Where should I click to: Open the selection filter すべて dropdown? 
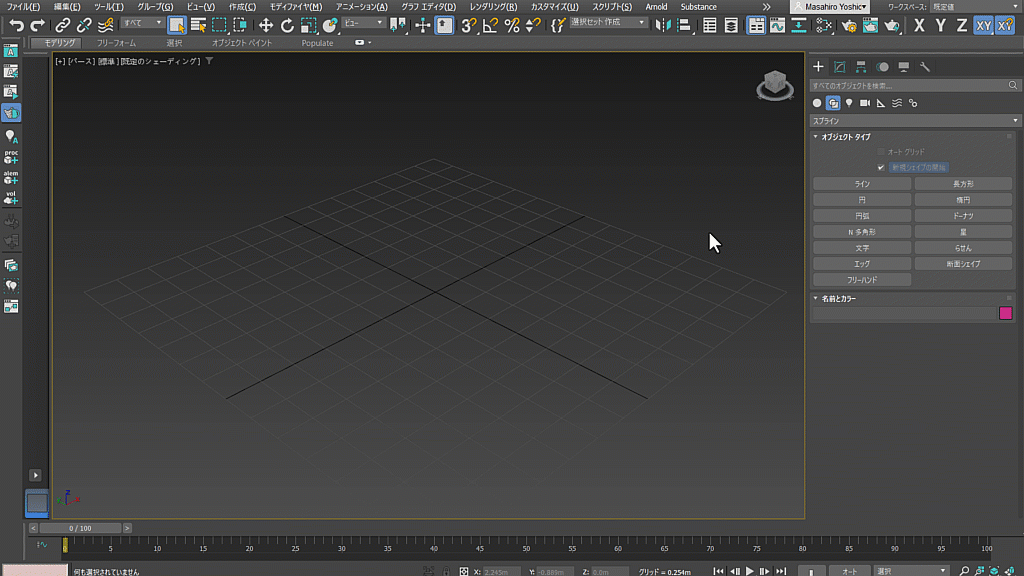point(142,23)
